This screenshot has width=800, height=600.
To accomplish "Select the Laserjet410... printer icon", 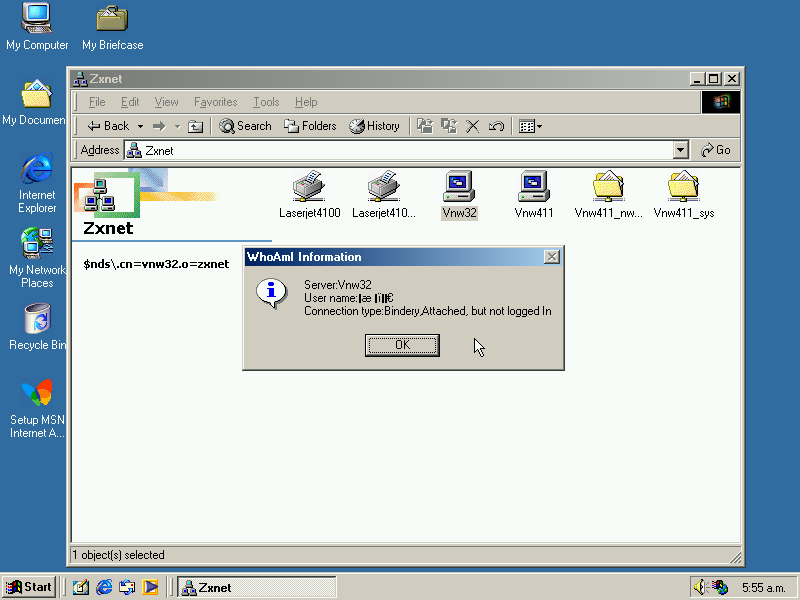I will coord(384,194).
